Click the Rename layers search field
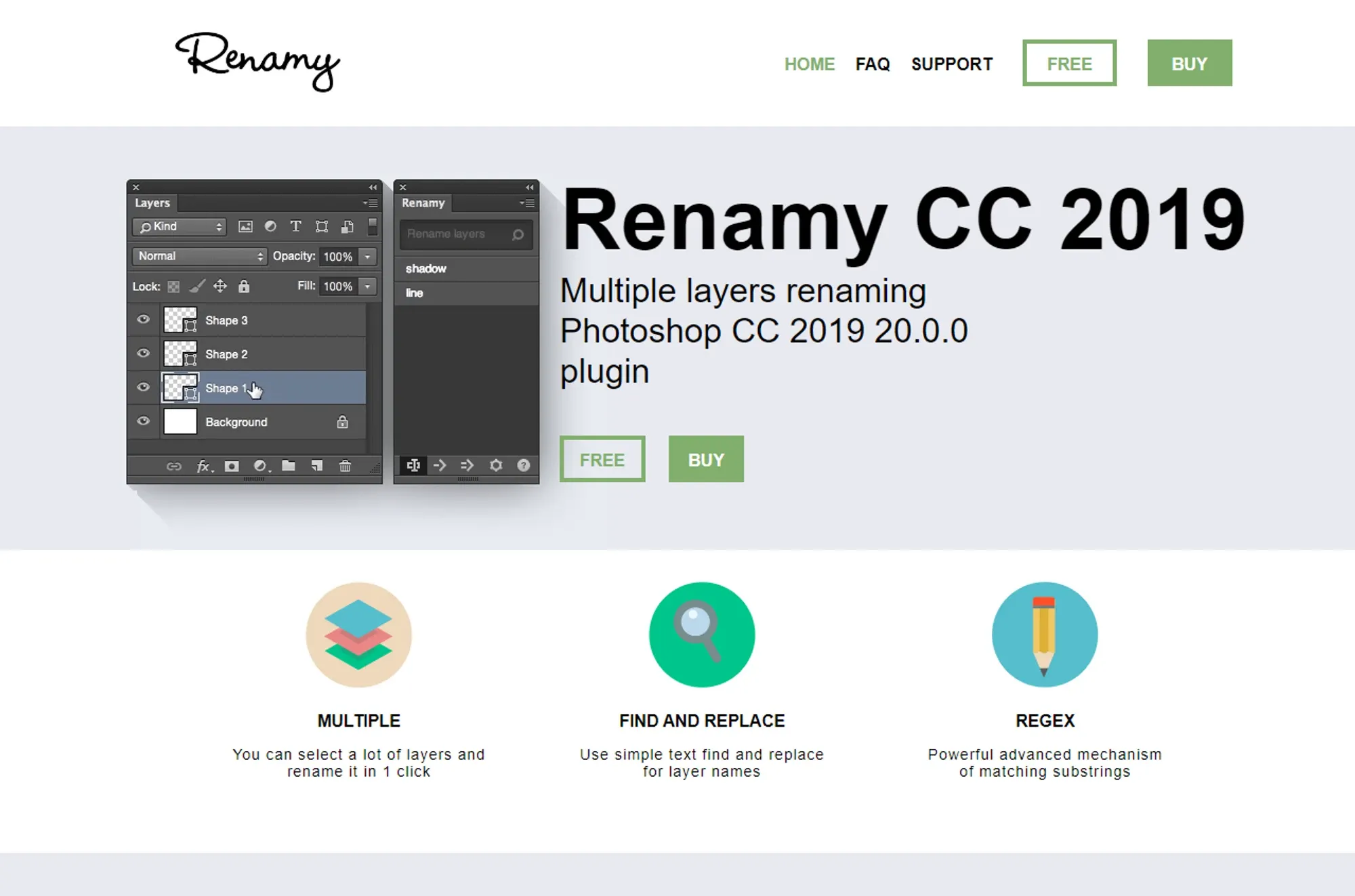The height and width of the screenshot is (896, 1355). [x=466, y=234]
